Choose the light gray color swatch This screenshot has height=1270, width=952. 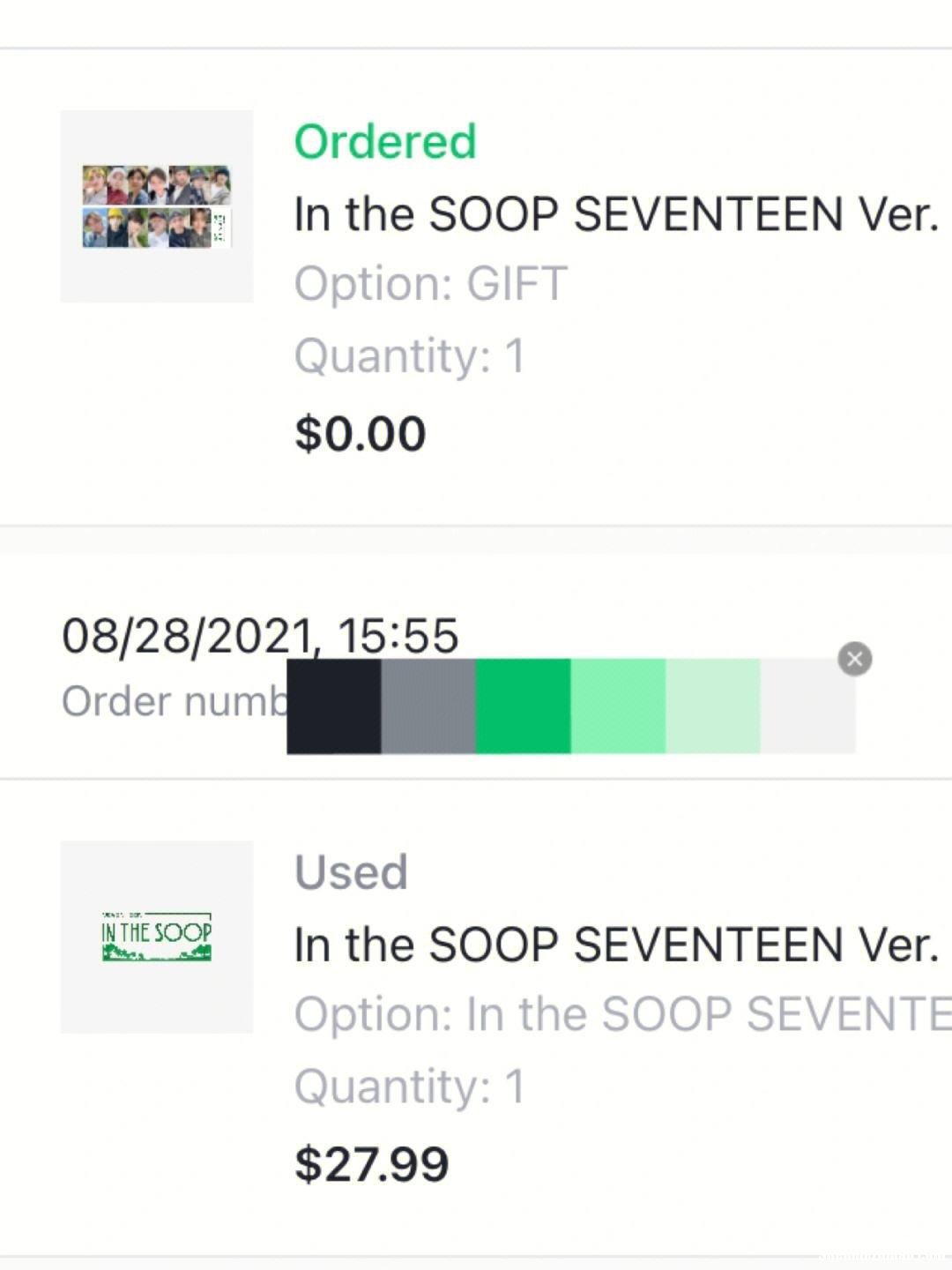pyautogui.click(x=807, y=706)
